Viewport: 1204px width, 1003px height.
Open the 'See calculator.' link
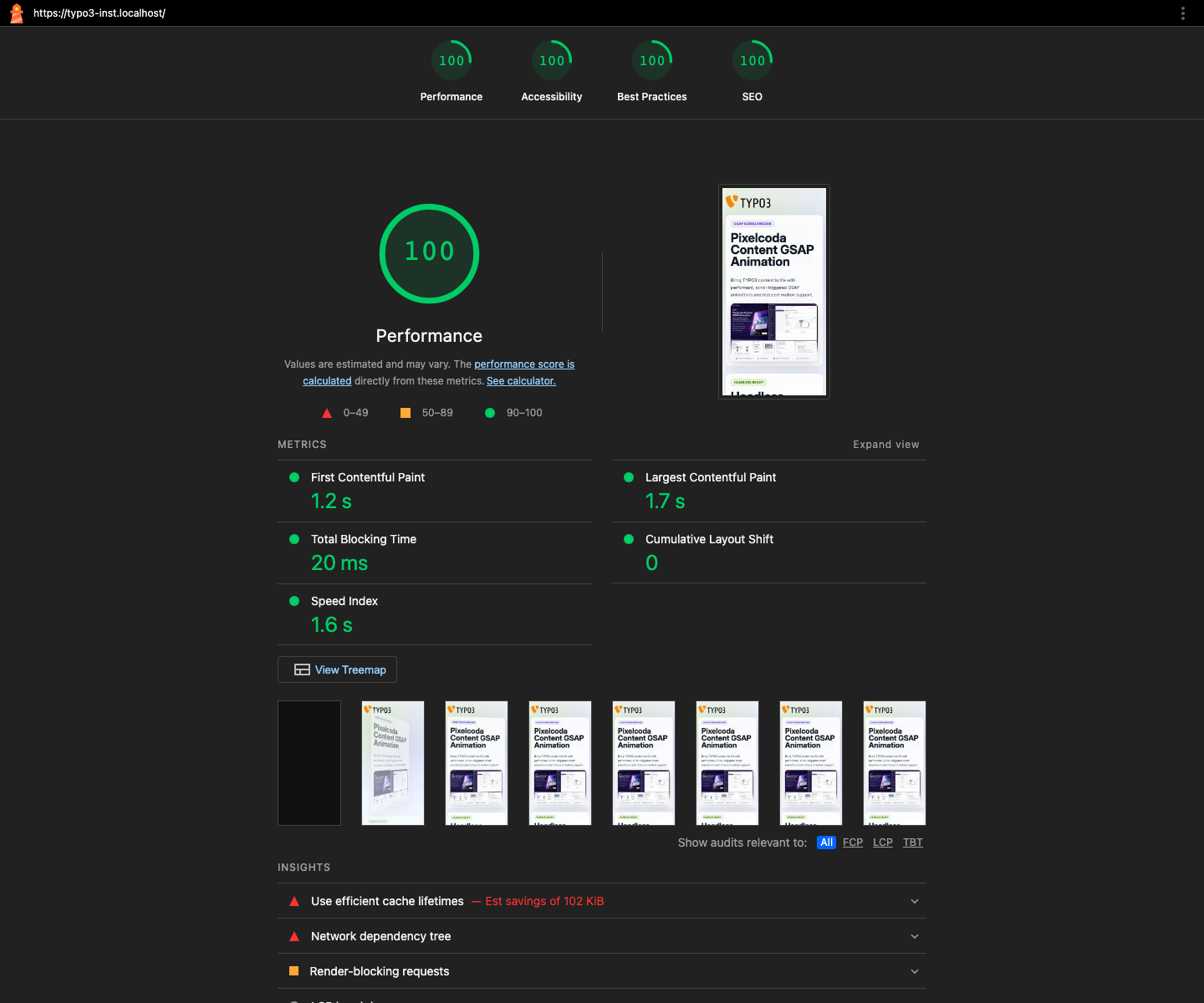click(521, 381)
